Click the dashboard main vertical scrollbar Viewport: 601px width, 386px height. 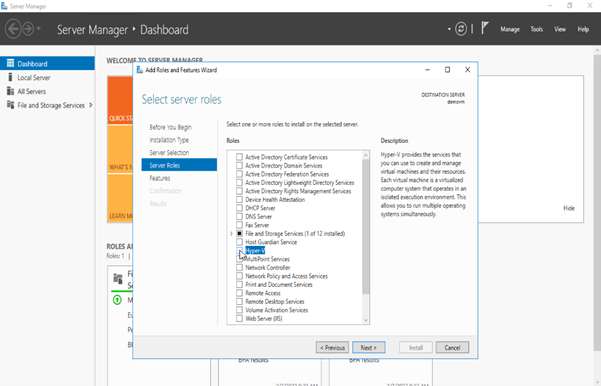click(597, 202)
